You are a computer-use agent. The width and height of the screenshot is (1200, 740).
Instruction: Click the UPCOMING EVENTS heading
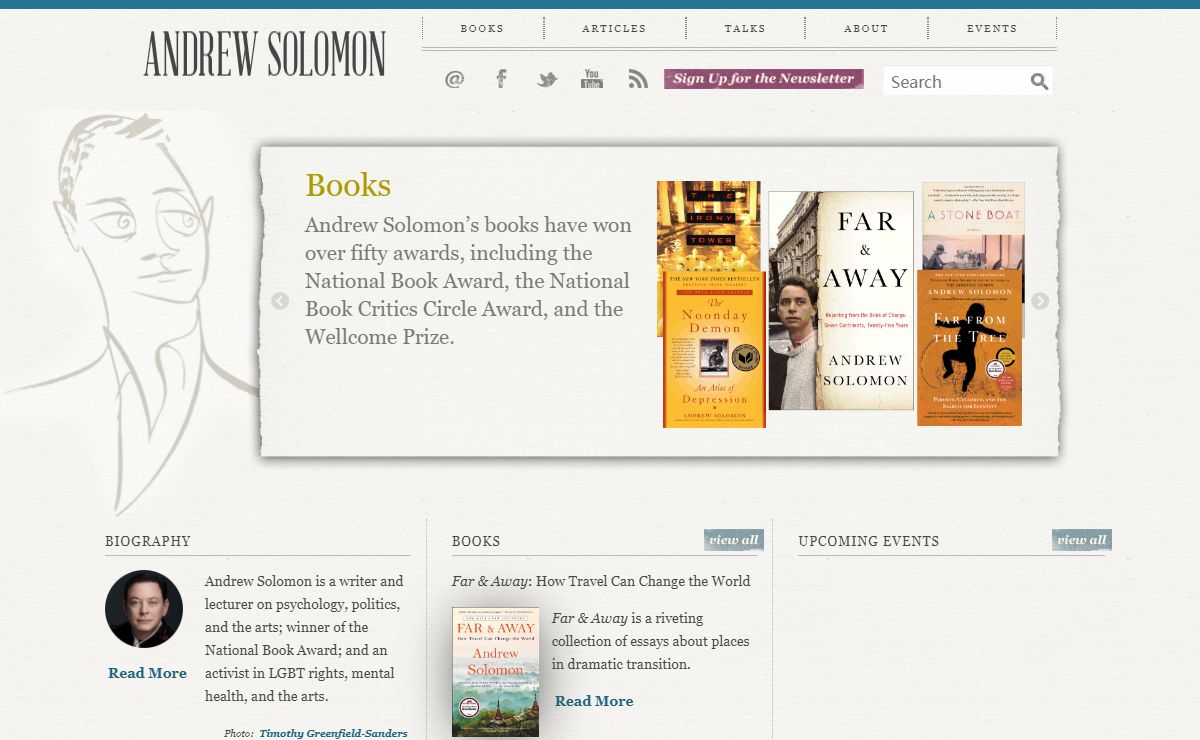(869, 541)
